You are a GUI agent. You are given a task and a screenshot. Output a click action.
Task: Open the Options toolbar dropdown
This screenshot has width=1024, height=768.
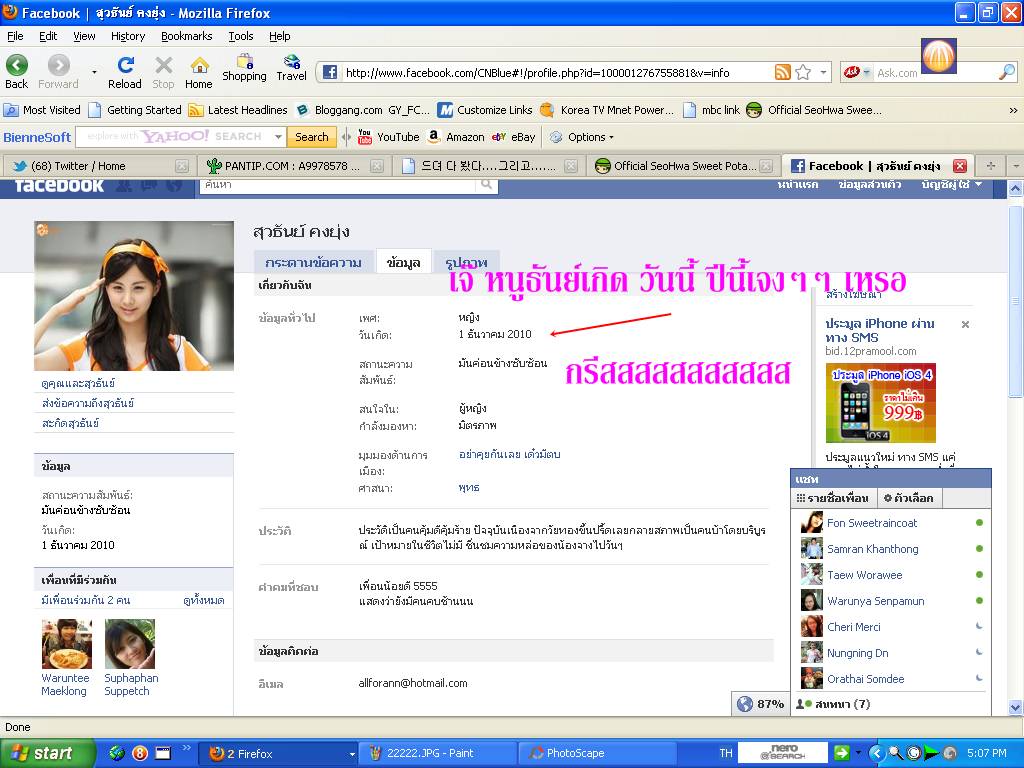pyautogui.click(x=582, y=136)
